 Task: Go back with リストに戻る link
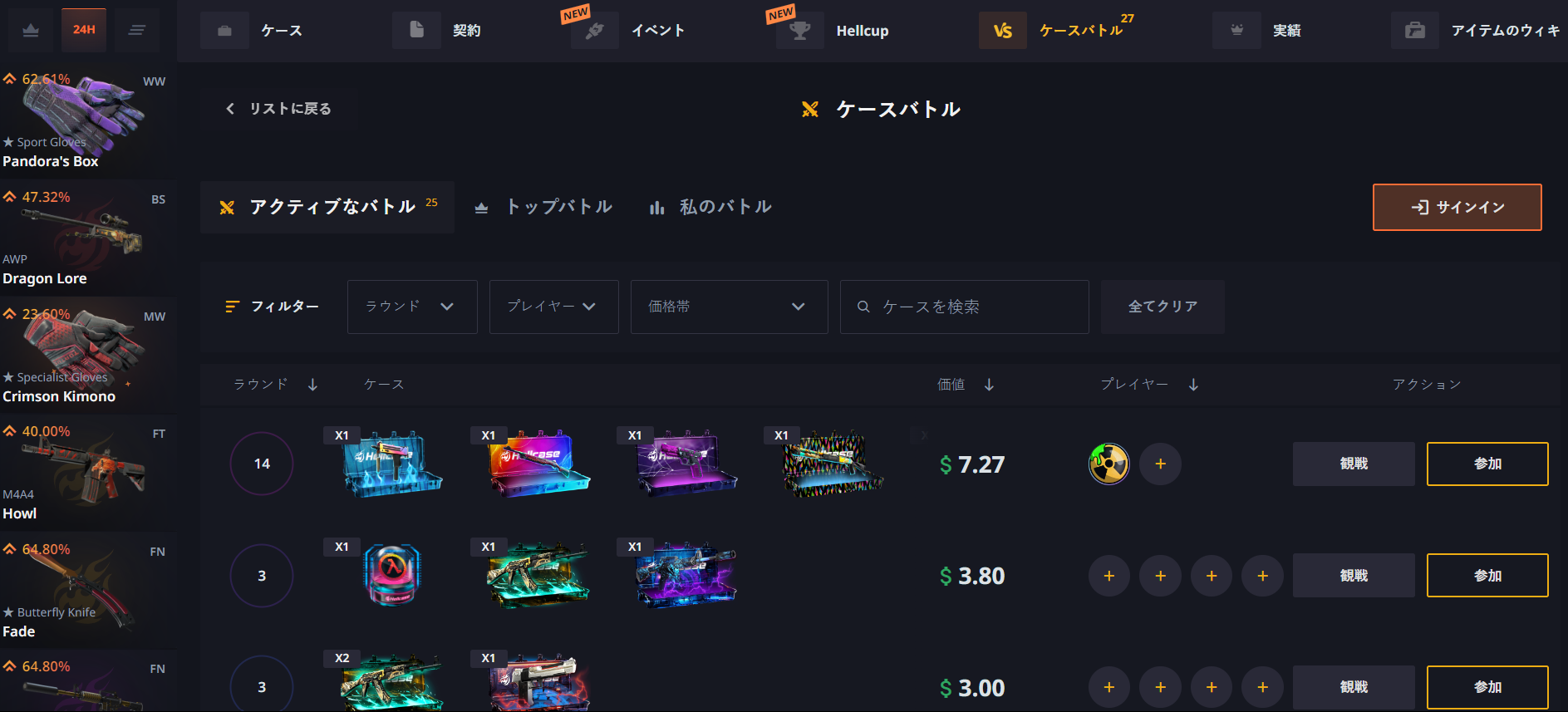tap(279, 109)
